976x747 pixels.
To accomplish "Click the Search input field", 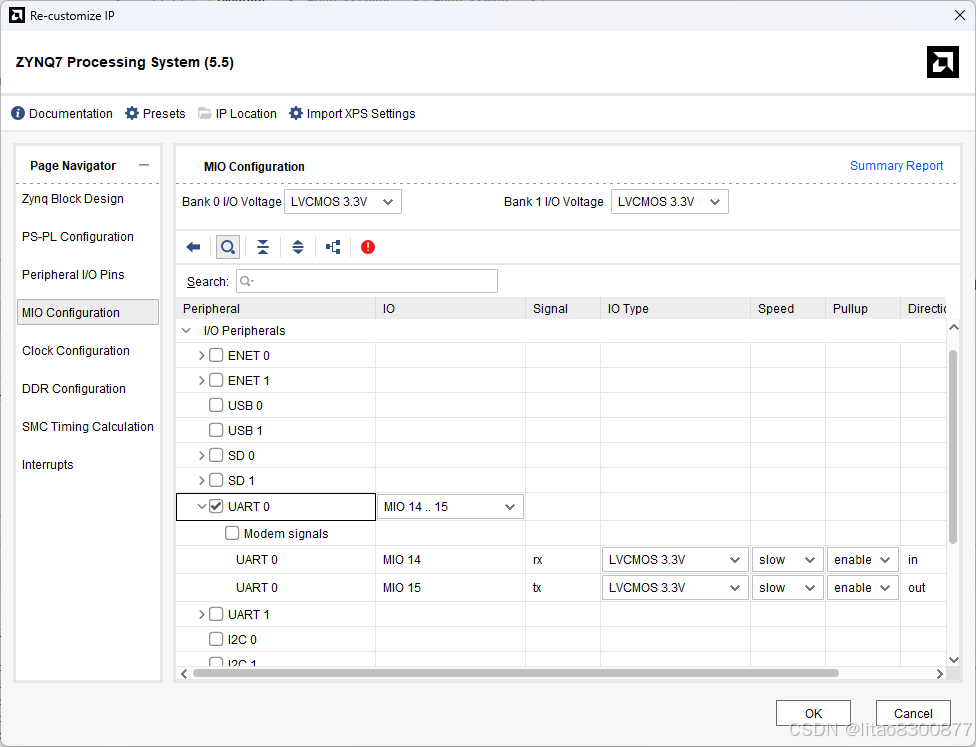I will 367,281.
